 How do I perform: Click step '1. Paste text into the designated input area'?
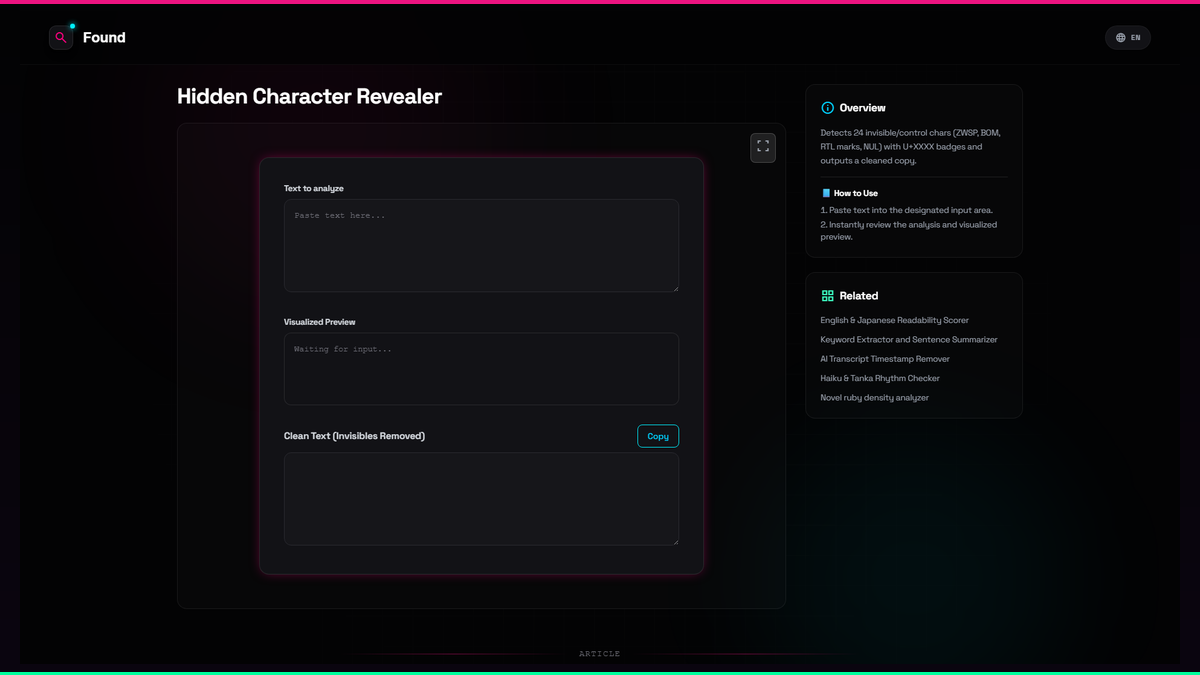pos(906,211)
